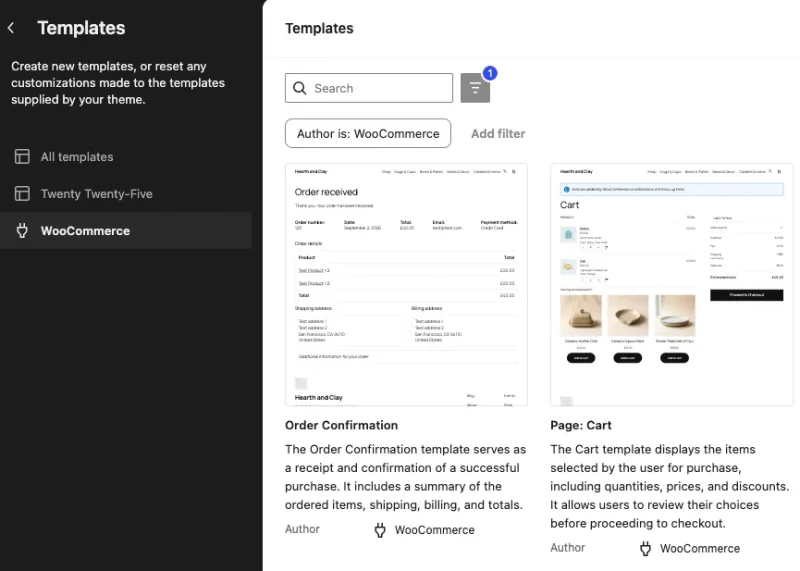800x571 pixels.
Task: Click the Author label under Order Confirmation
Action: (303, 529)
